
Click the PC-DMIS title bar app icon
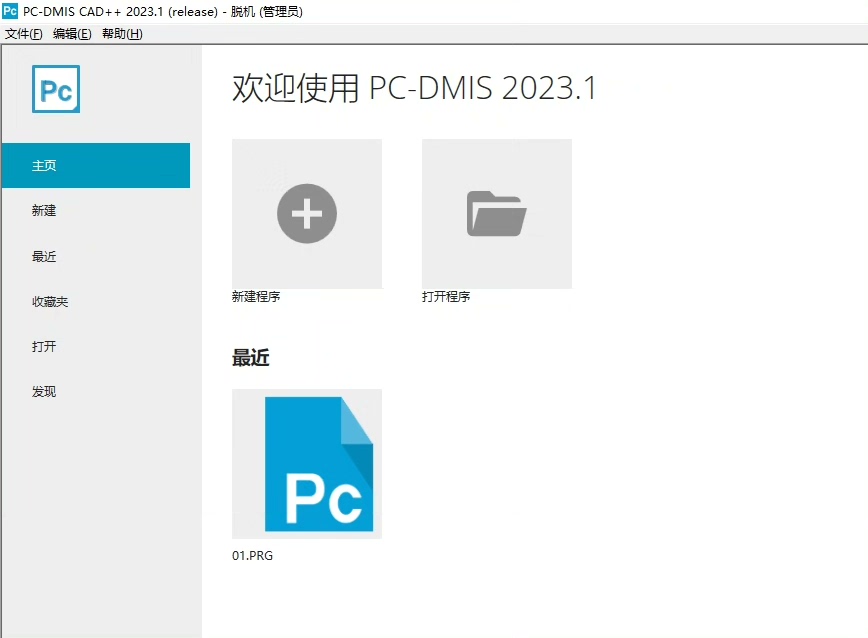click(x=10, y=11)
